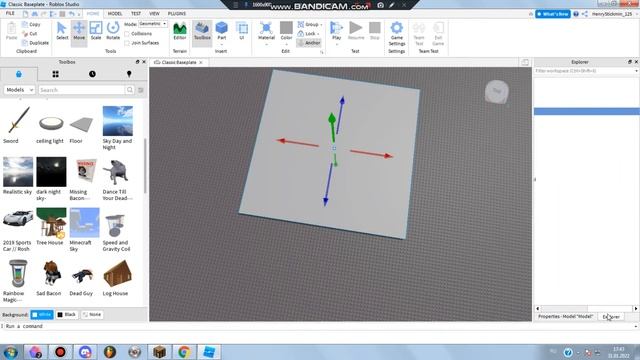640x360 pixels.
Task: Expand the Play options arrow
Action: [336, 44]
